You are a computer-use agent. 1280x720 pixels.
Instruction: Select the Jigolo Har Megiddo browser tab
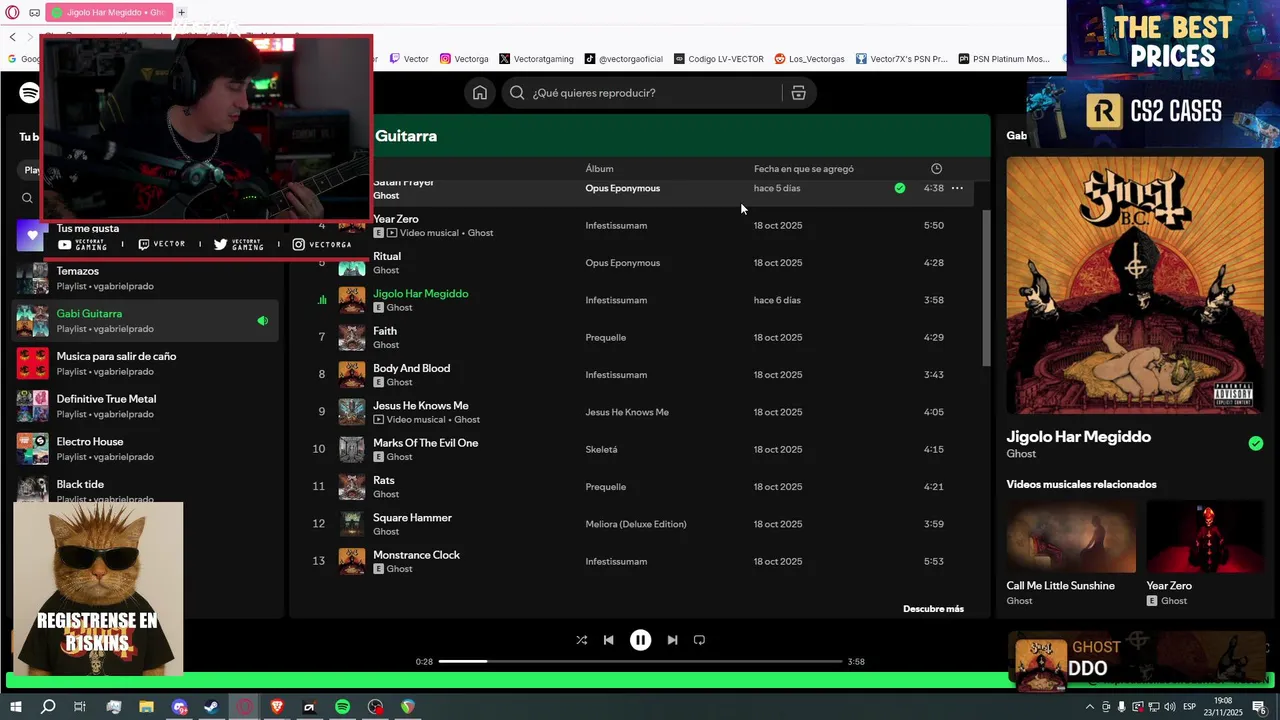pos(108,12)
